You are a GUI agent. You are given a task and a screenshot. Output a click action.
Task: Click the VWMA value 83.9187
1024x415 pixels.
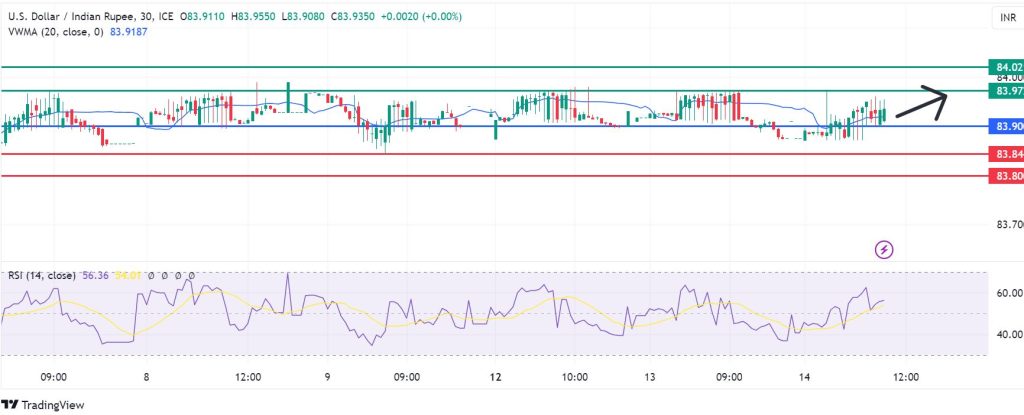click(x=129, y=31)
